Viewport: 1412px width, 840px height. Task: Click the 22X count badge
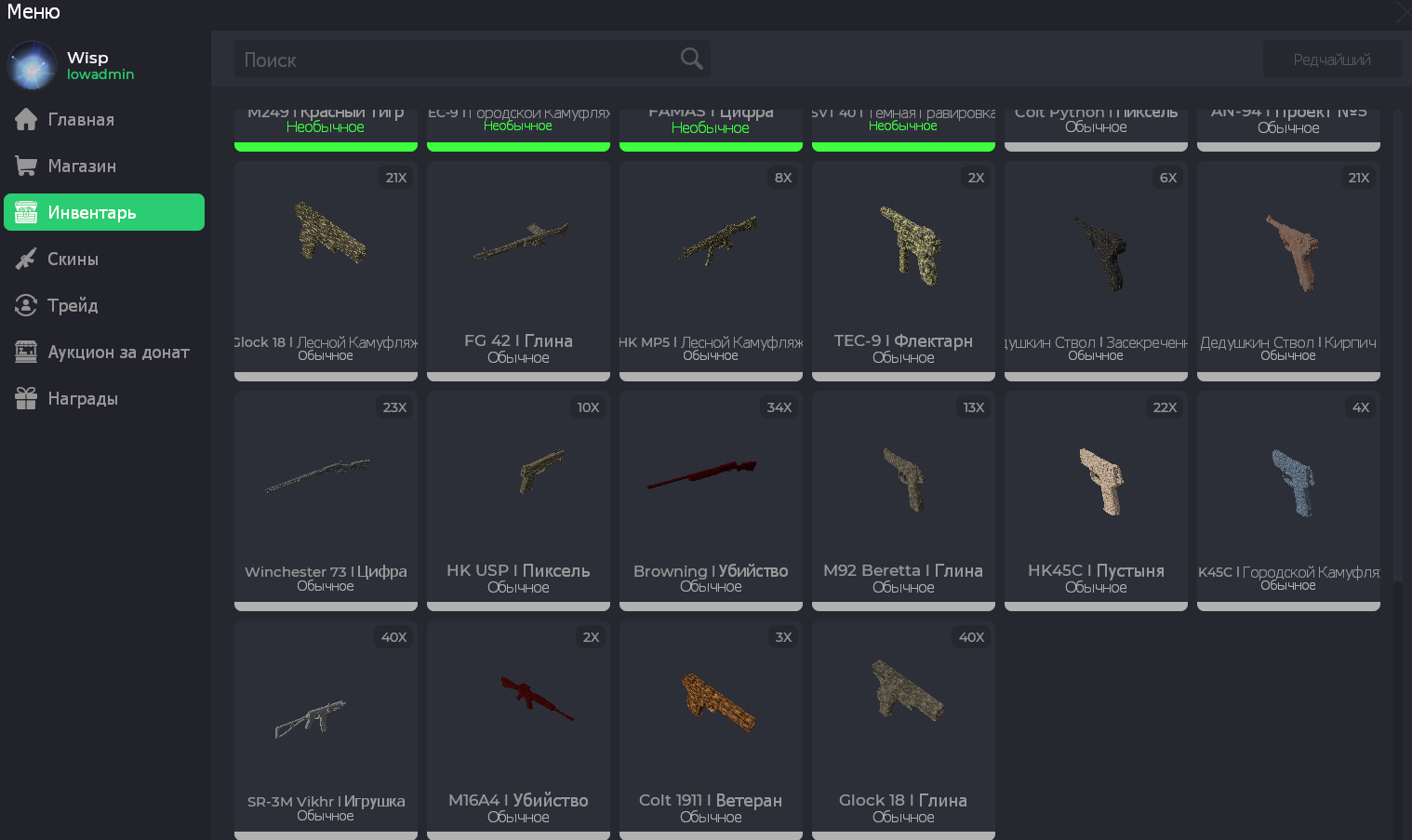click(1165, 407)
